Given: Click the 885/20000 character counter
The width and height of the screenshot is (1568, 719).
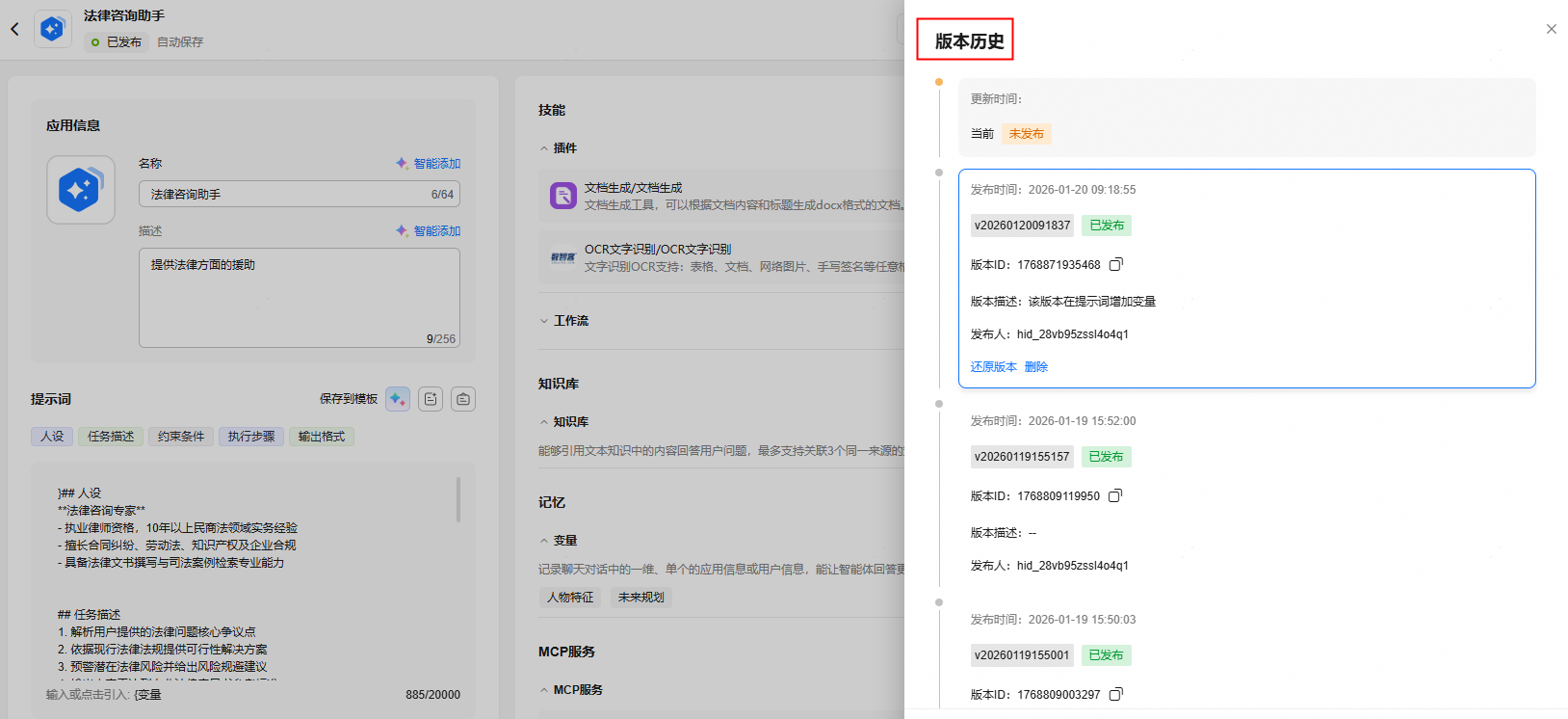Looking at the screenshot, I should coord(432,695).
